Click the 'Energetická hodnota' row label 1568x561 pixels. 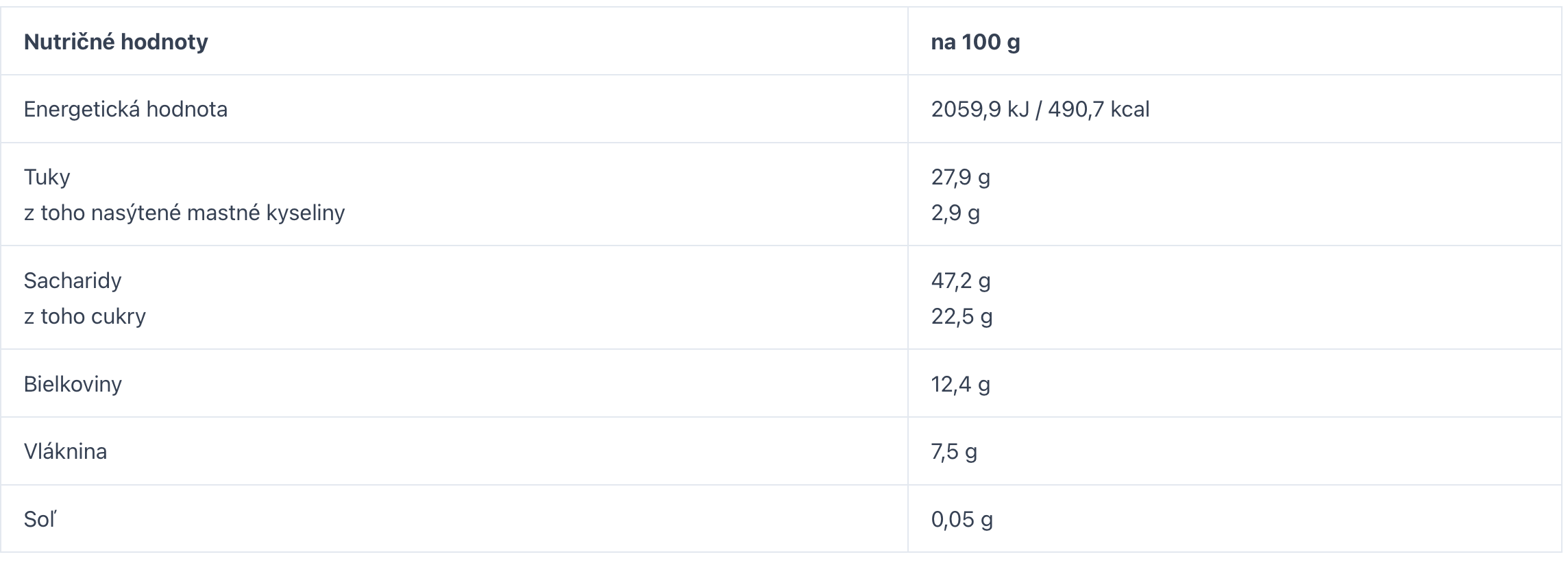pyautogui.click(x=125, y=109)
